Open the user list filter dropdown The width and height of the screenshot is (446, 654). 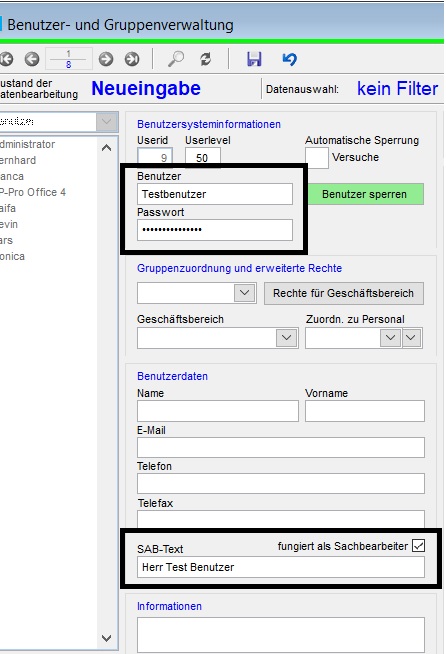pyautogui.click(x=107, y=122)
